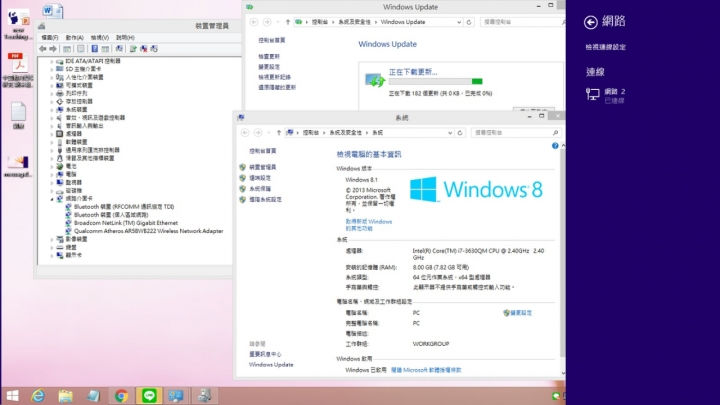
Task: Click 還原隱藏的更新 link
Action: click(277, 87)
